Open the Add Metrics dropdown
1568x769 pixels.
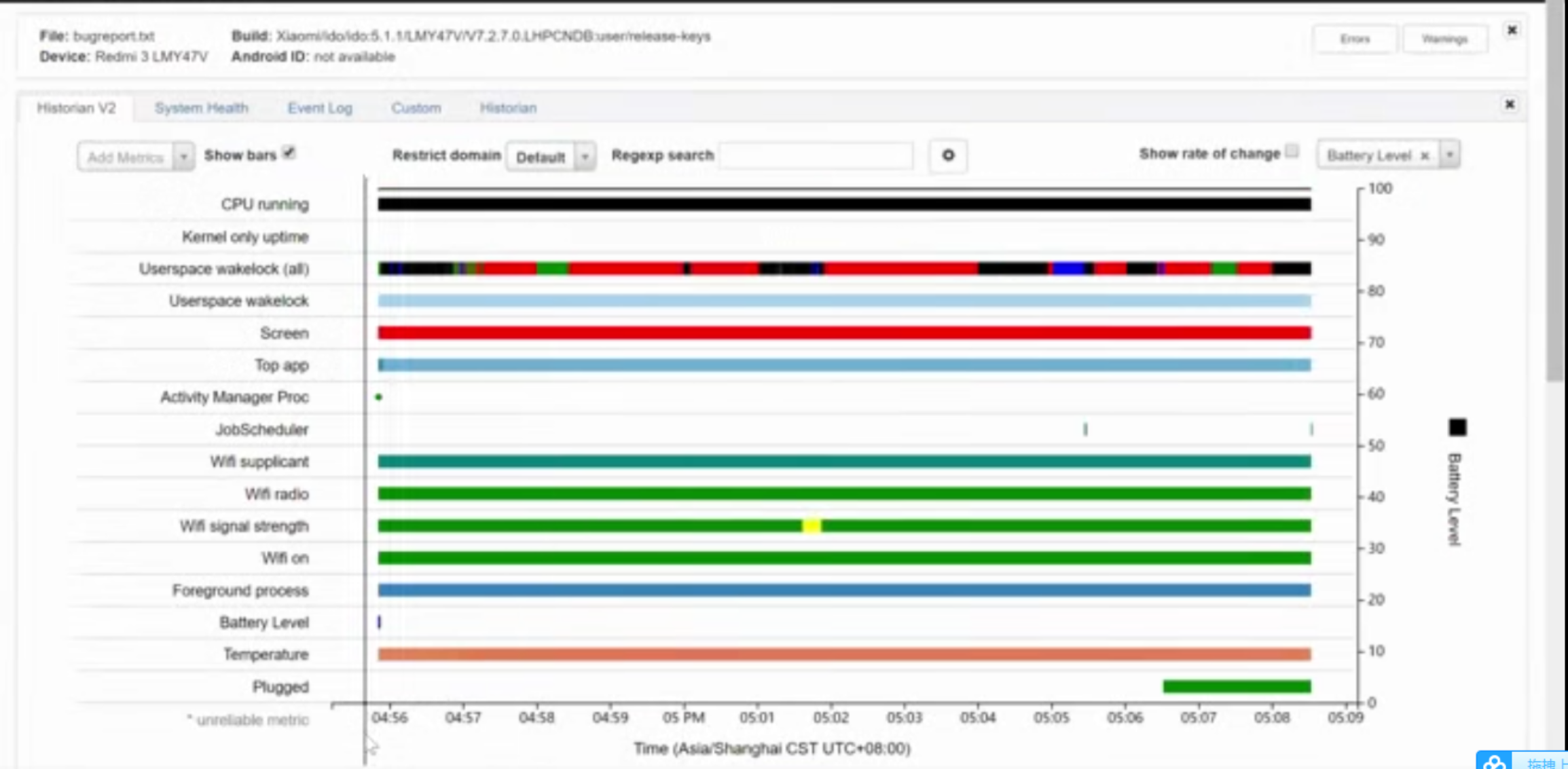tap(135, 157)
